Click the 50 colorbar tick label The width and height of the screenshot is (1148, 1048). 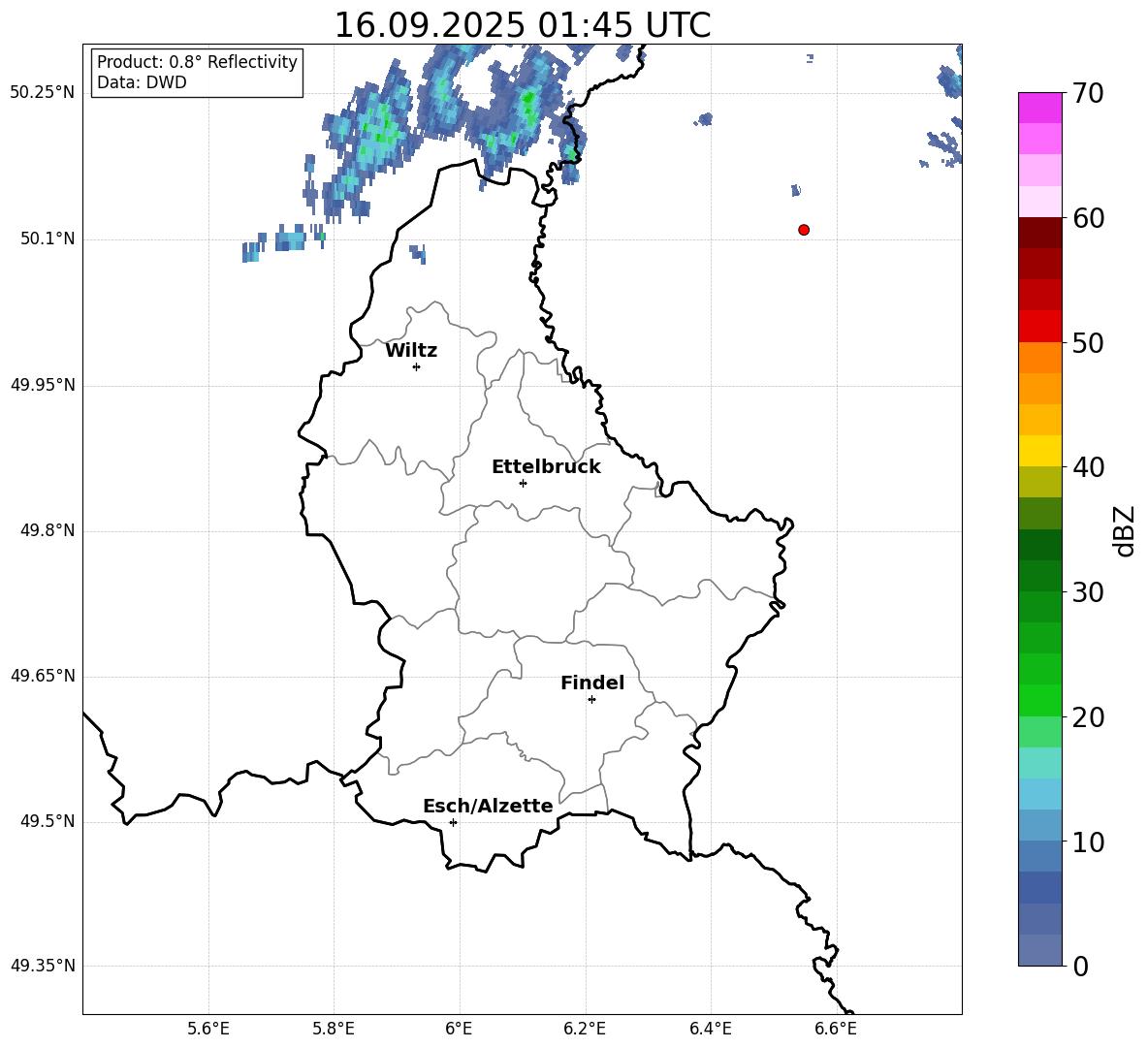pos(1088,343)
